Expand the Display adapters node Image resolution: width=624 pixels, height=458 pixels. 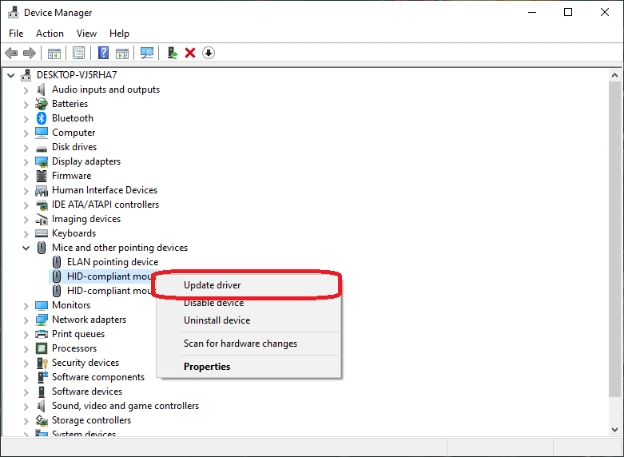point(26,161)
